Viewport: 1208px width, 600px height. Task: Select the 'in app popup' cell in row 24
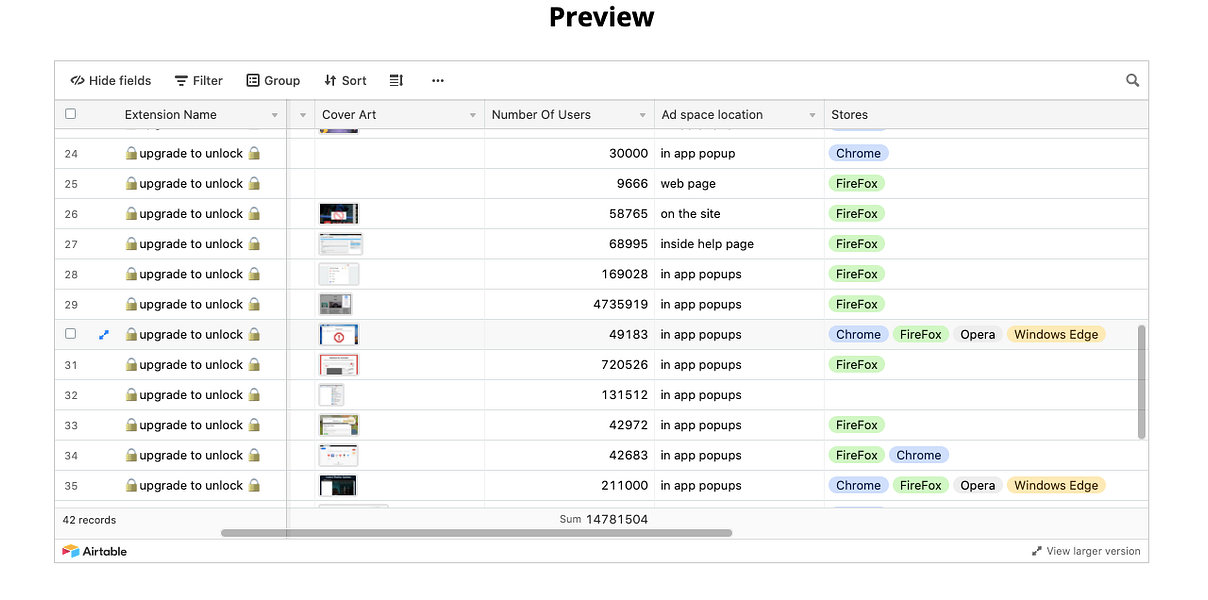[x=739, y=153]
